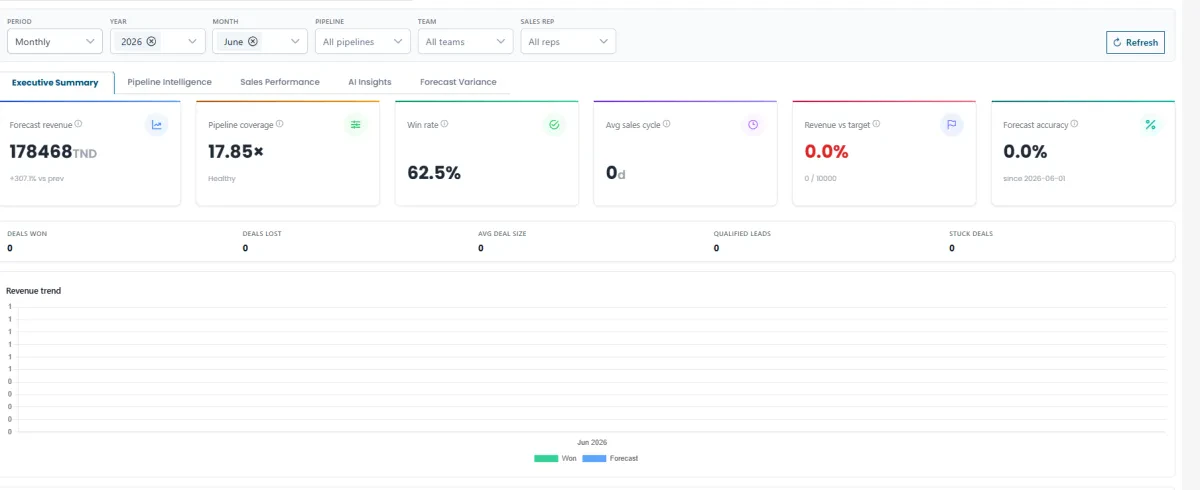Click the Pipeline coverage sliders icon
This screenshot has height=490, width=1200.
point(355,125)
